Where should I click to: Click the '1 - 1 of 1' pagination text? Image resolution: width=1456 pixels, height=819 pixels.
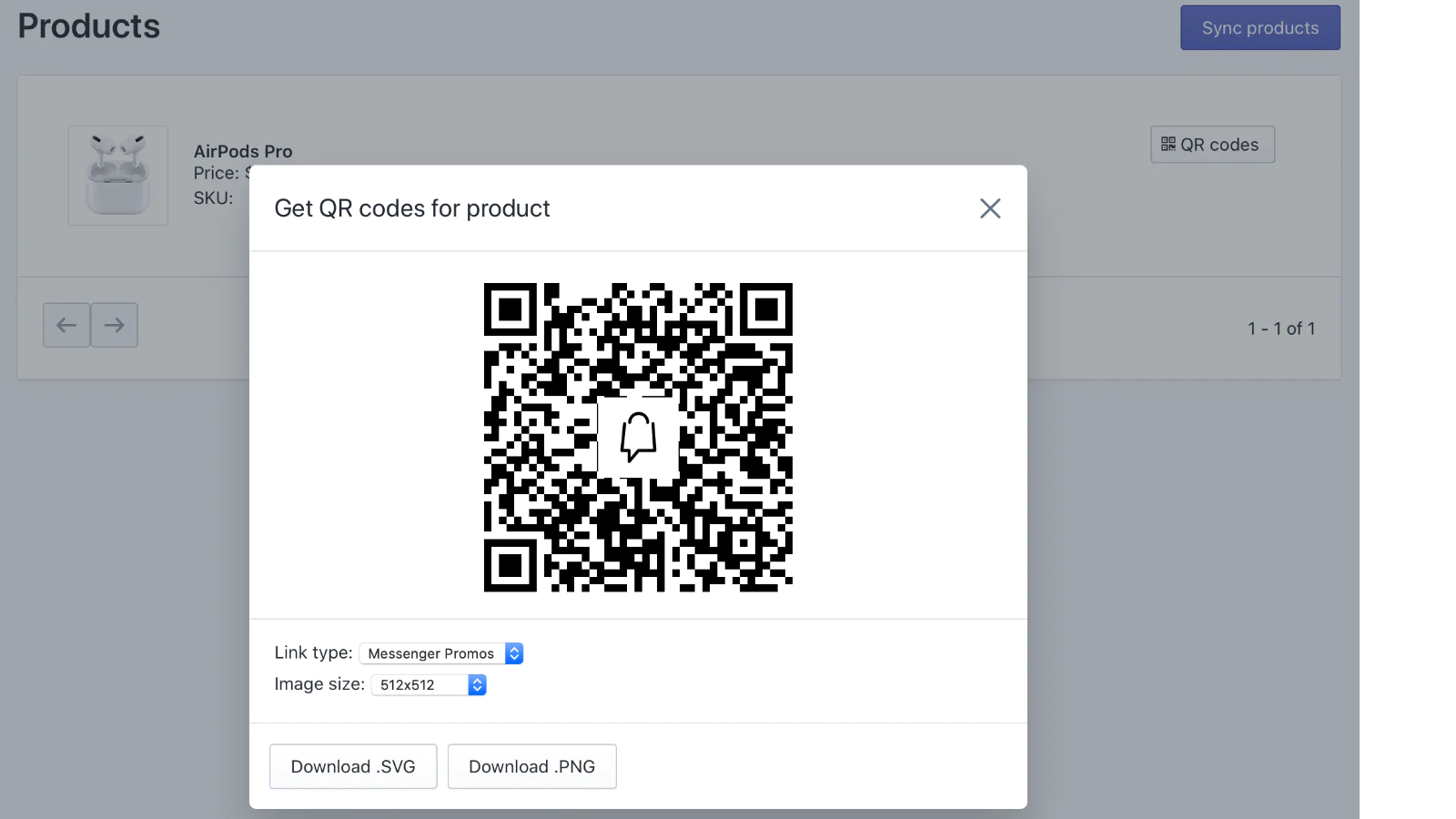[1281, 329]
